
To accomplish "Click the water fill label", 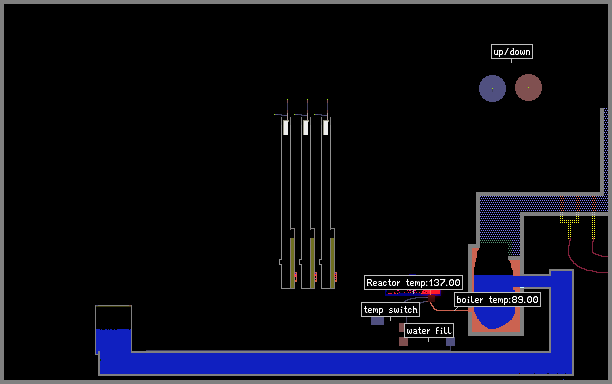I will click(x=429, y=331).
